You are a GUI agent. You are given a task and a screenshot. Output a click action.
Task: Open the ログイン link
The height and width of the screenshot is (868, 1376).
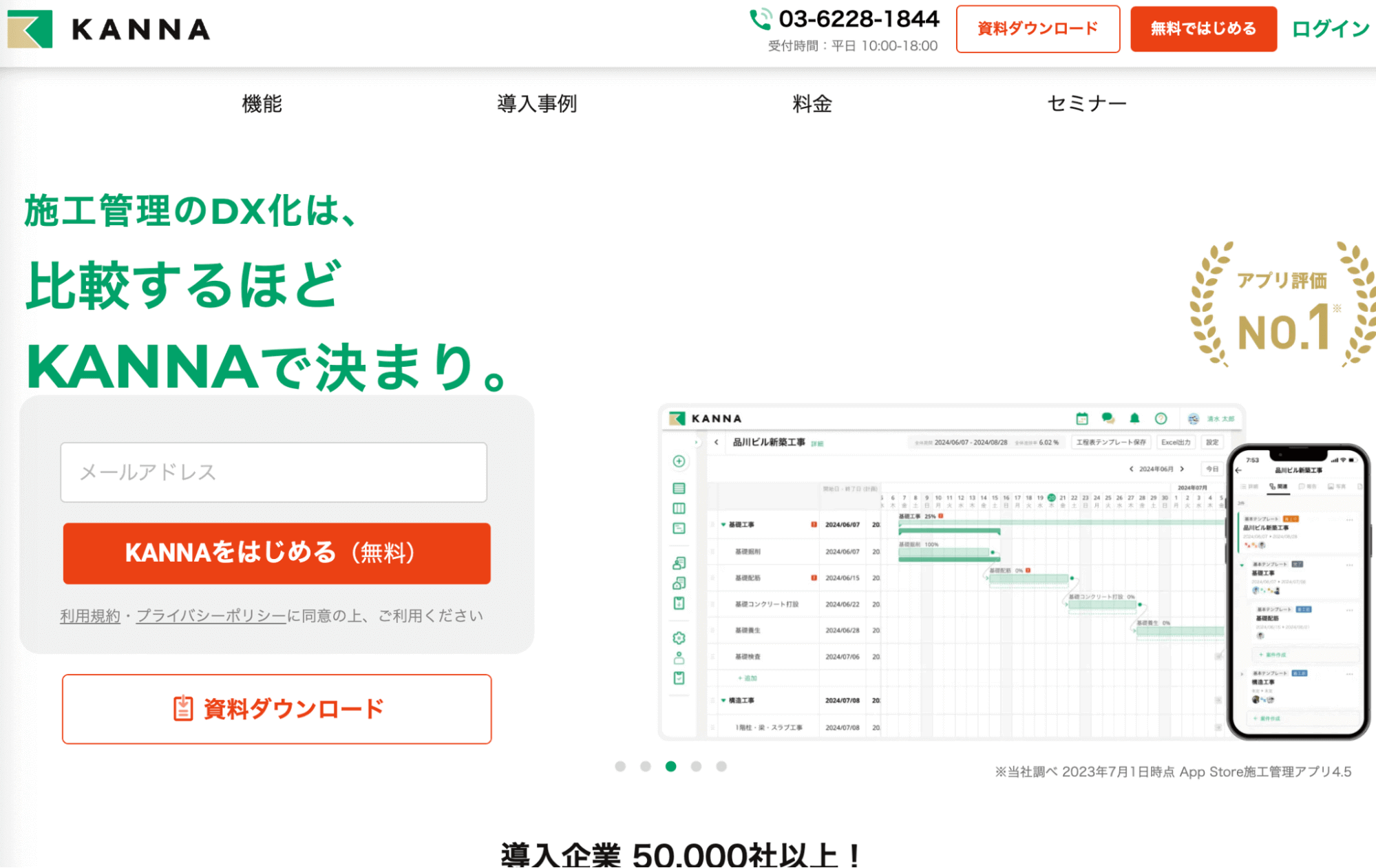tap(1331, 29)
